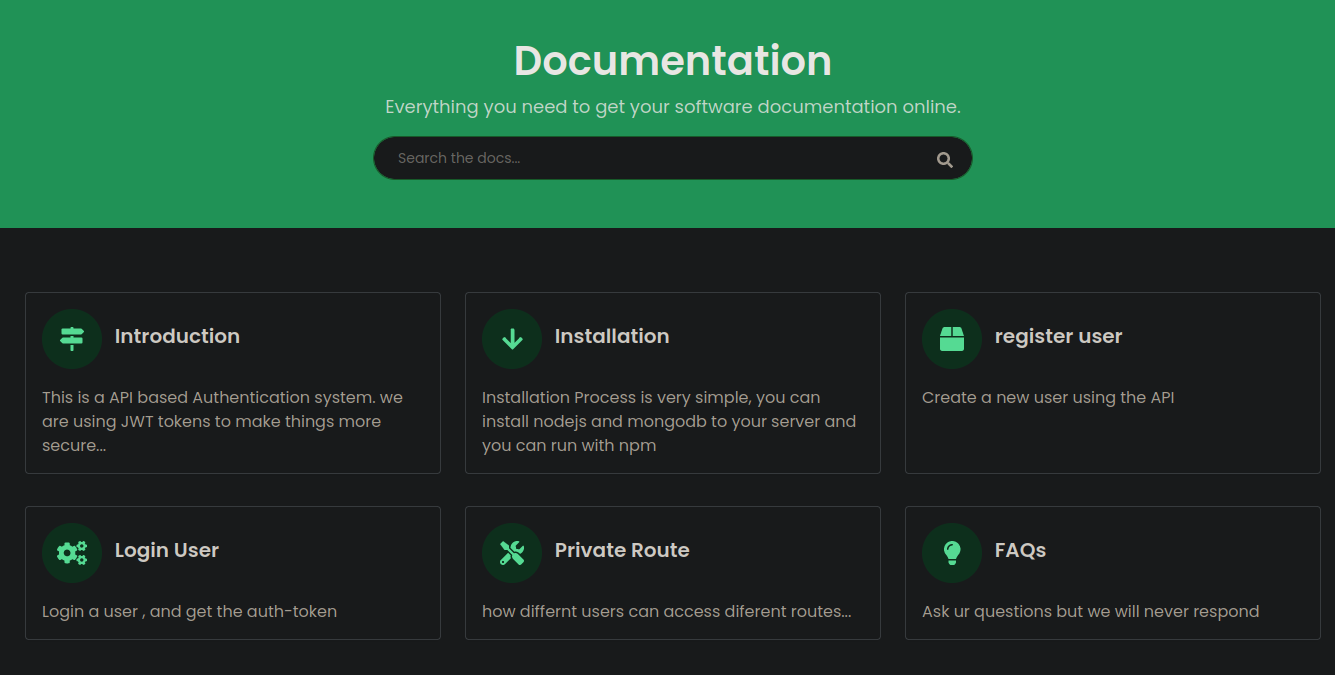Click the JWT tokens introduction description

pyautogui.click(x=222, y=422)
